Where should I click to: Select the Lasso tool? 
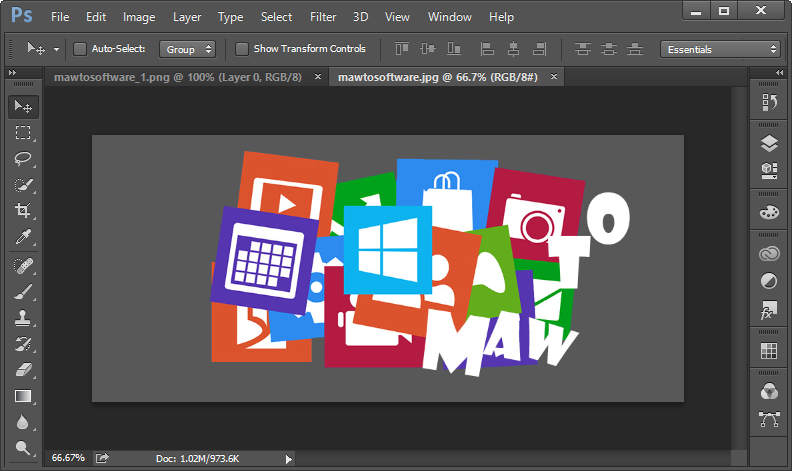23,159
